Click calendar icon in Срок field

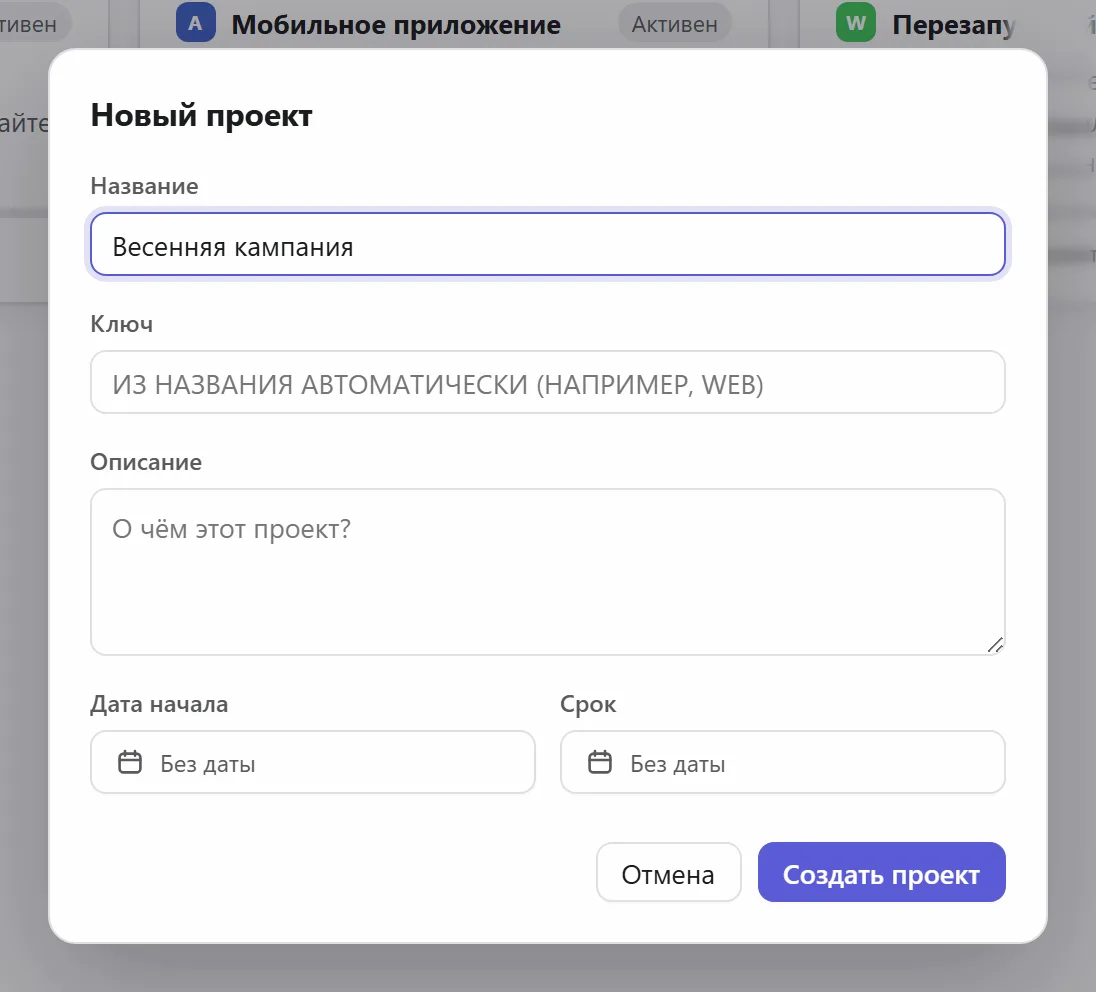pos(600,762)
